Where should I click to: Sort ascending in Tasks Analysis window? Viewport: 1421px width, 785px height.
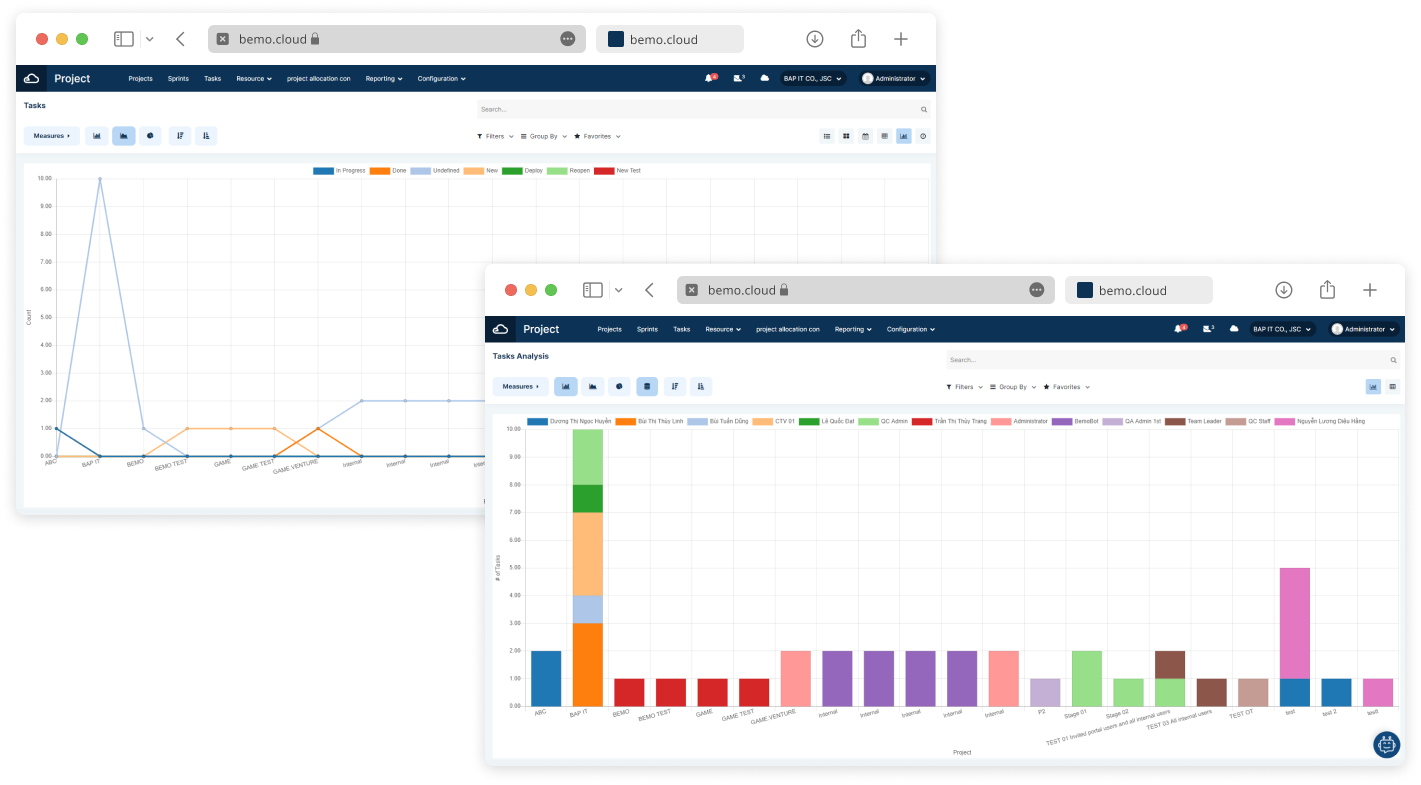click(701, 387)
